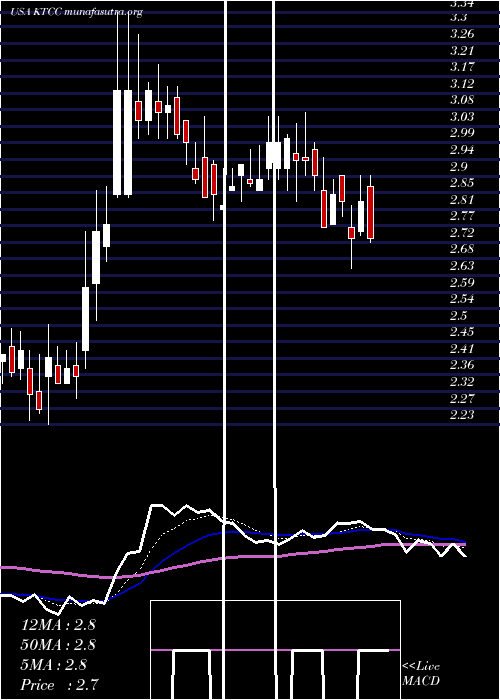Click the last red candlestick on the chart

(x=371, y=212)
